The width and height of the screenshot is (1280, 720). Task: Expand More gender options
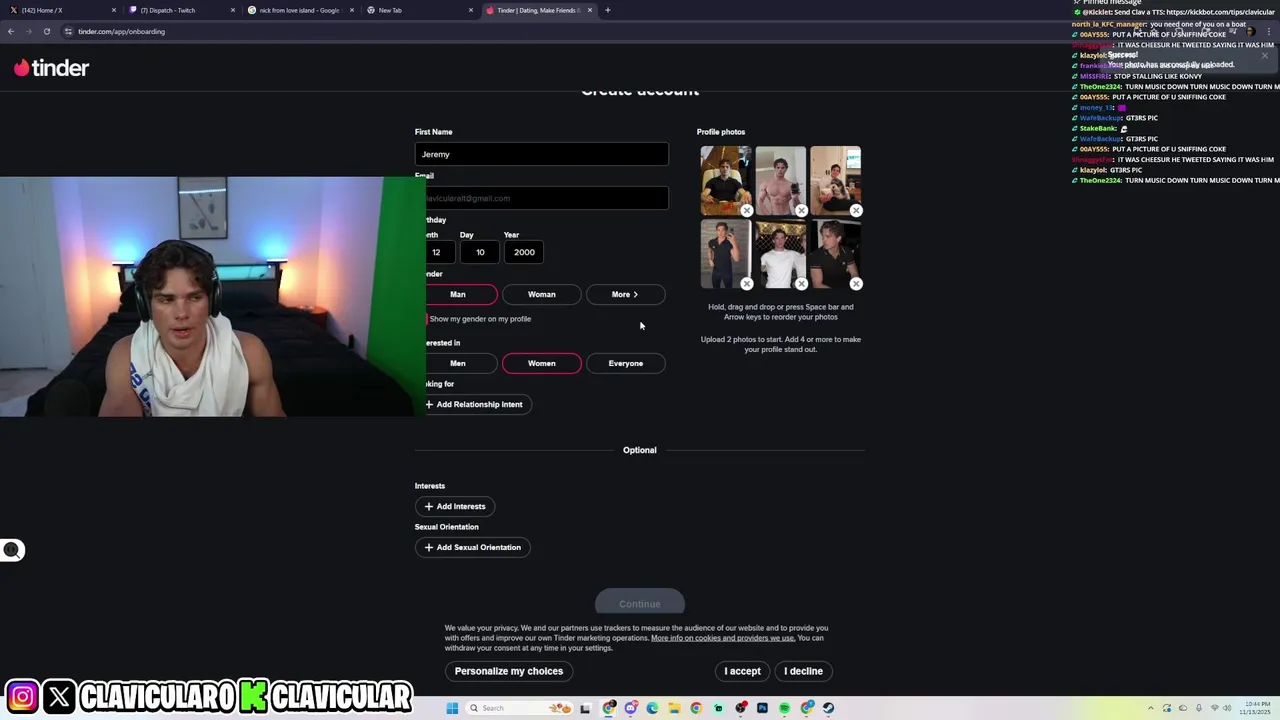click(625, 294)
